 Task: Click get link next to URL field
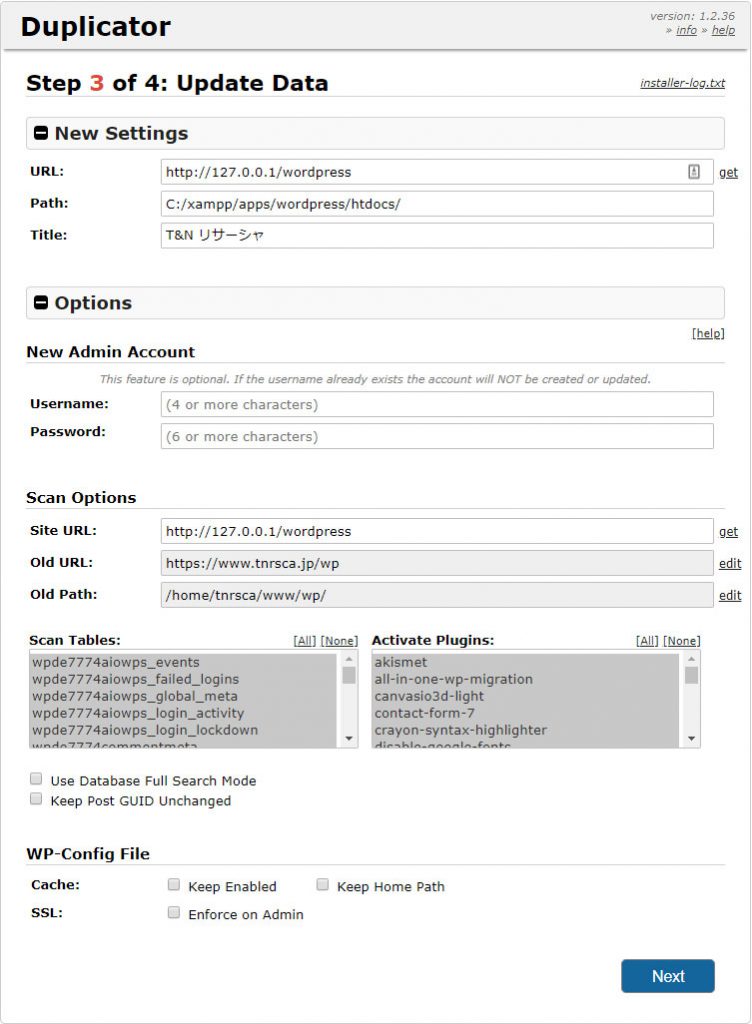click(728, 172)
